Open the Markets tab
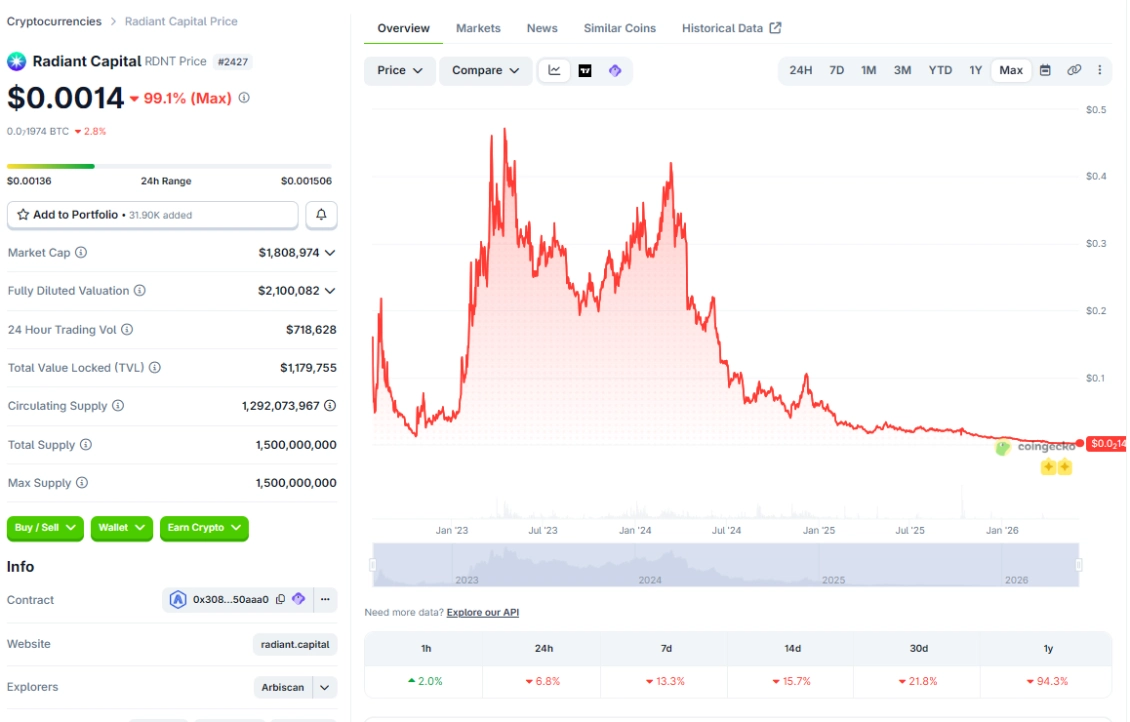This screenshot has height=722, width=1130. pyautogui.click(x=478, y=28)
